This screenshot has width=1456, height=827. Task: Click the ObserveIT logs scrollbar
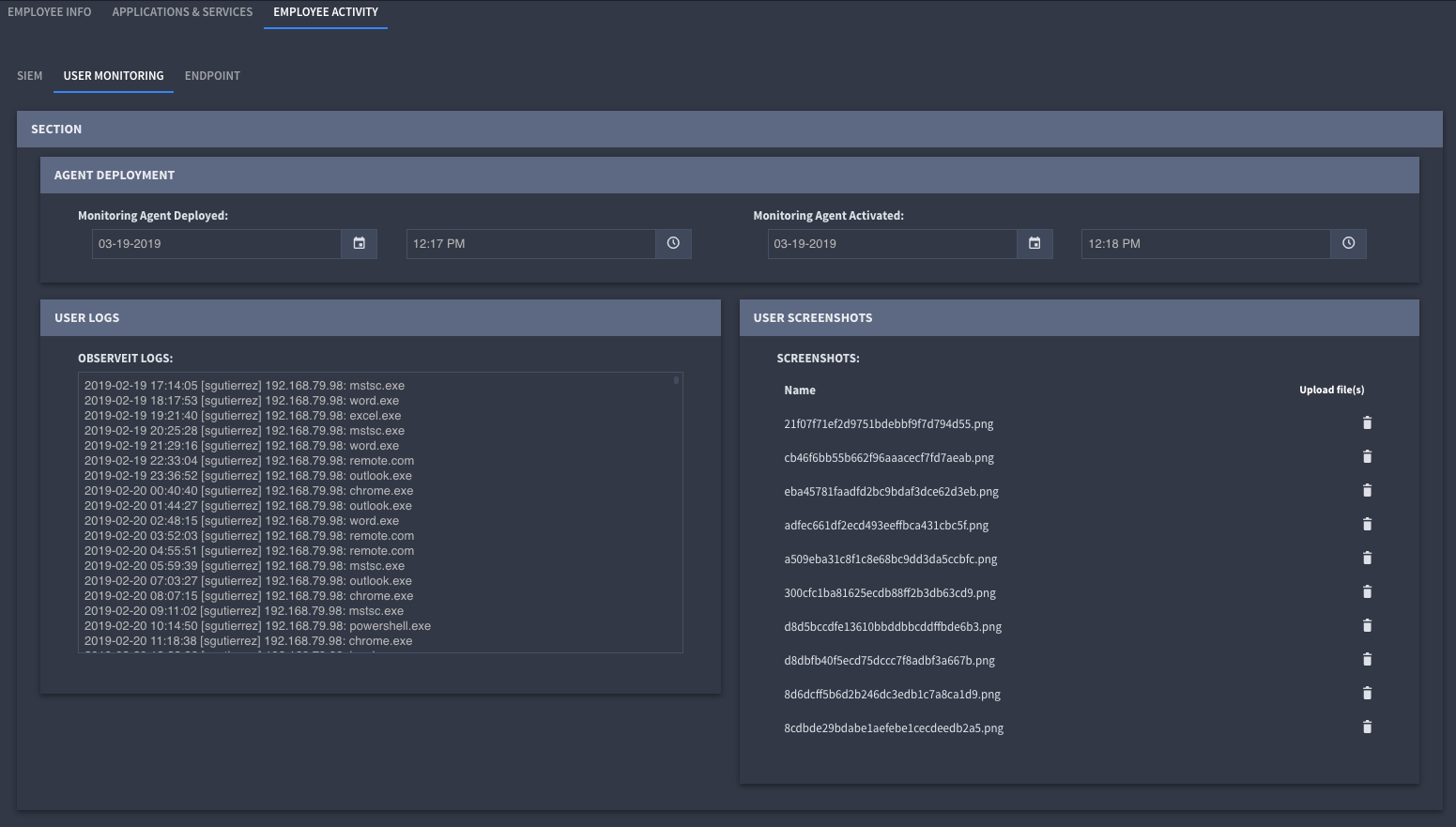click(x=675, y=381)
